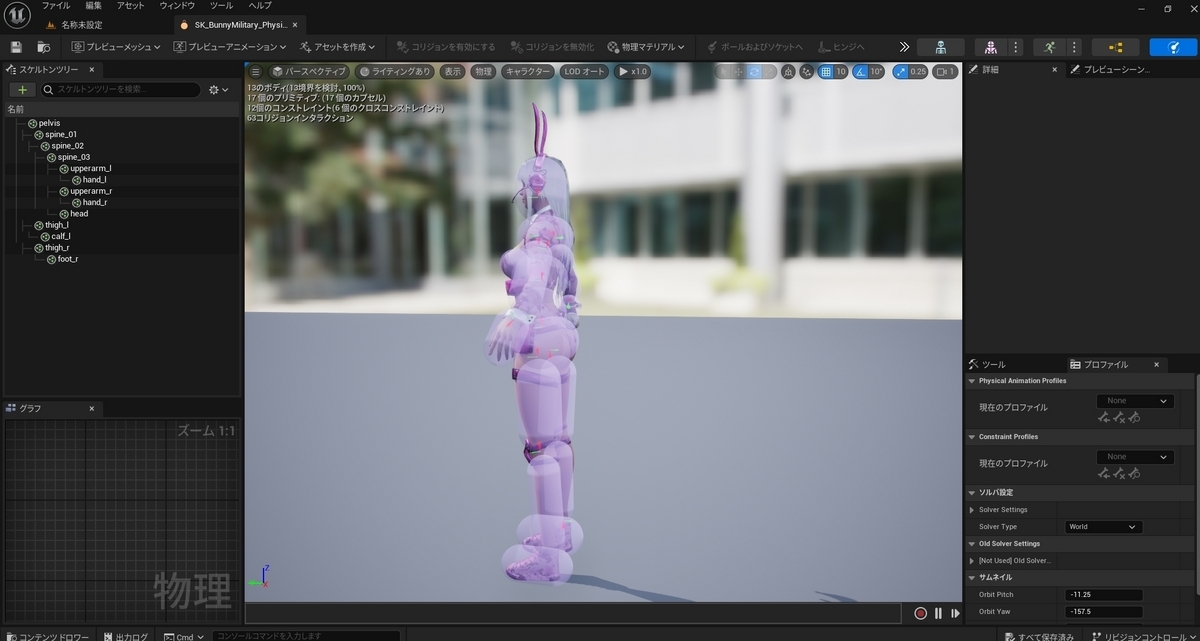The image size is (1200, 641).
Task: Open the ウィンドウ menu
Action: (x=176, y=6)
